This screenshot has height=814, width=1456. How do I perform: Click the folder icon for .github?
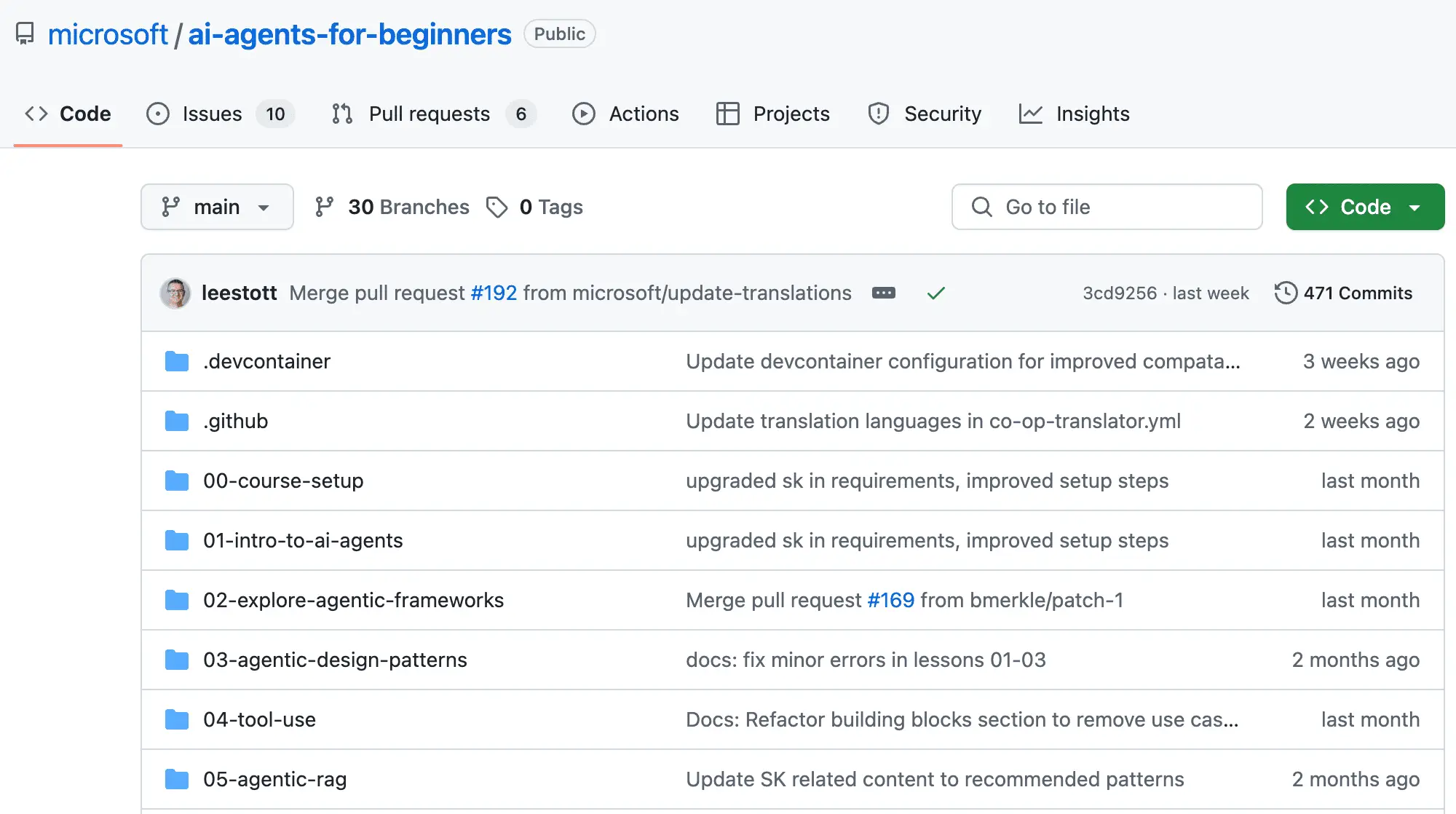pos(177,421)
